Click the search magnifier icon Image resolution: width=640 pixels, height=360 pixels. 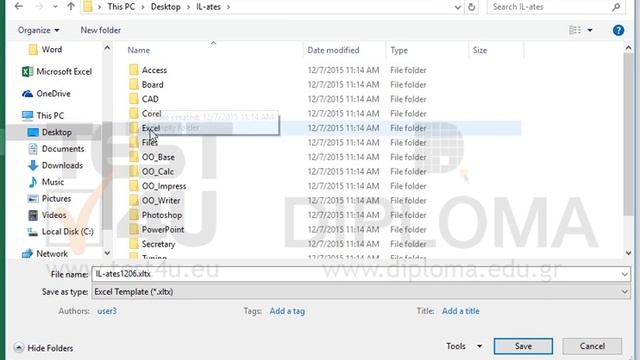point(616,7)
